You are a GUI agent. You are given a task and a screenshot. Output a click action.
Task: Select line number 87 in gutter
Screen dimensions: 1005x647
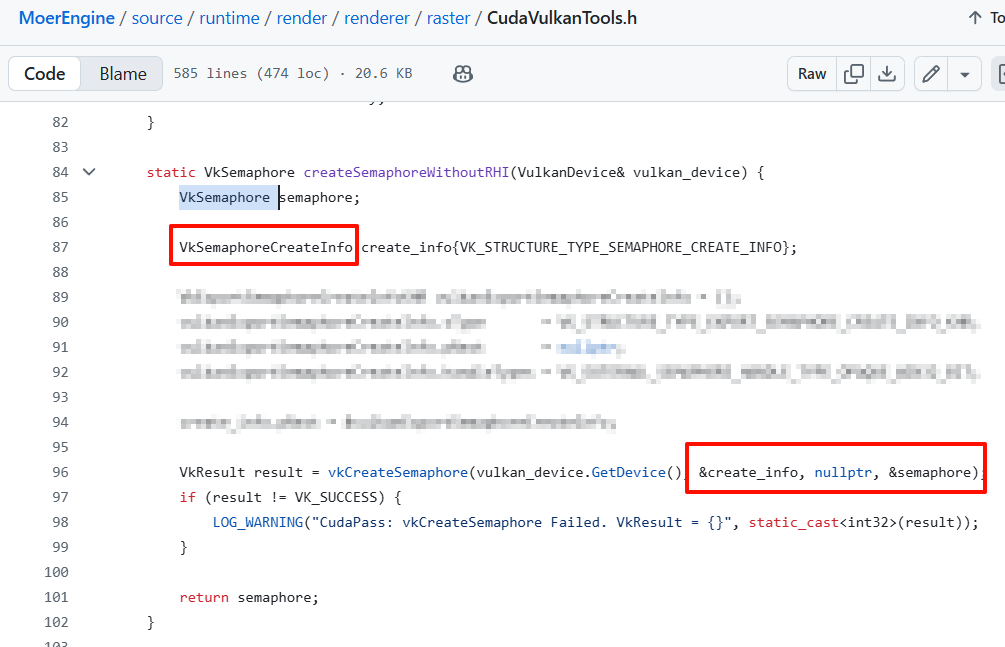pos(59,247)
